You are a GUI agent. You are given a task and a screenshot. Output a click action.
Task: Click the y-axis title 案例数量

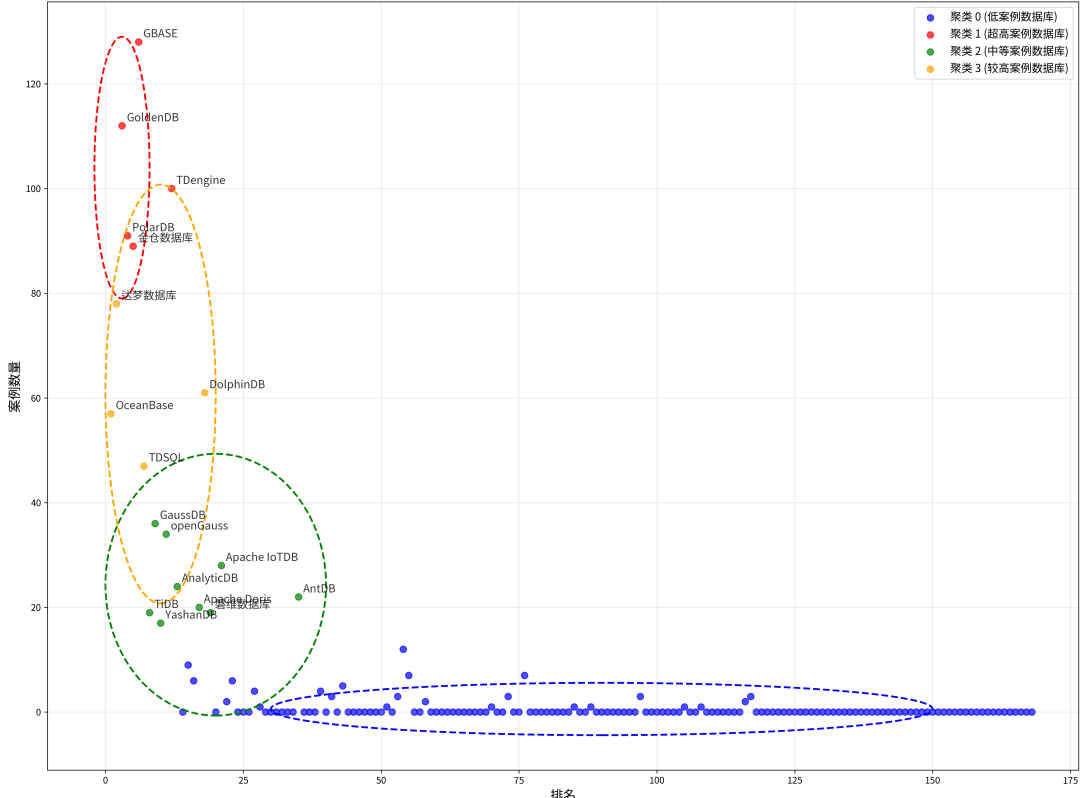click(x=14, y=387)
